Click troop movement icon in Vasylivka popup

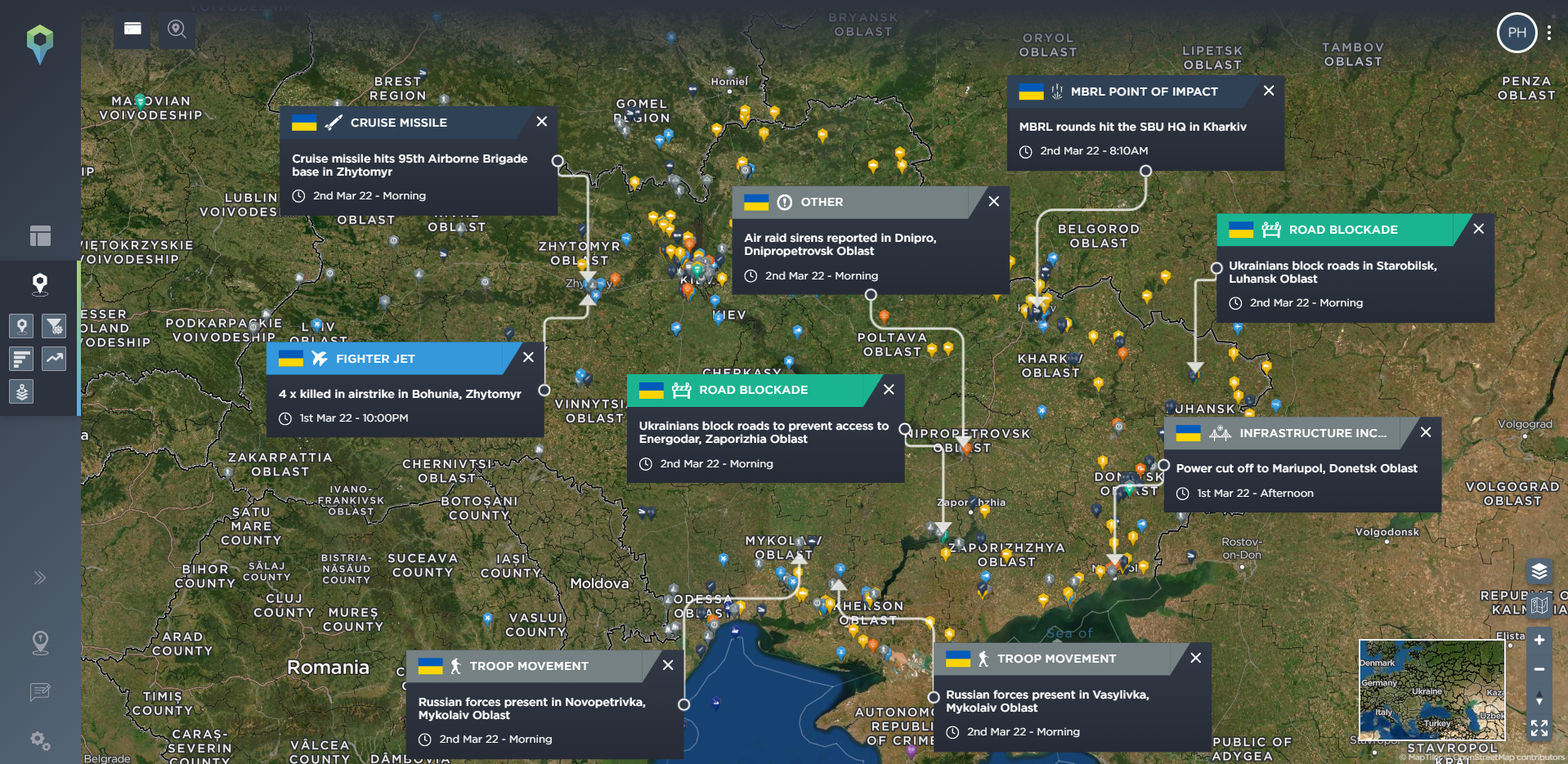(983, 659)
